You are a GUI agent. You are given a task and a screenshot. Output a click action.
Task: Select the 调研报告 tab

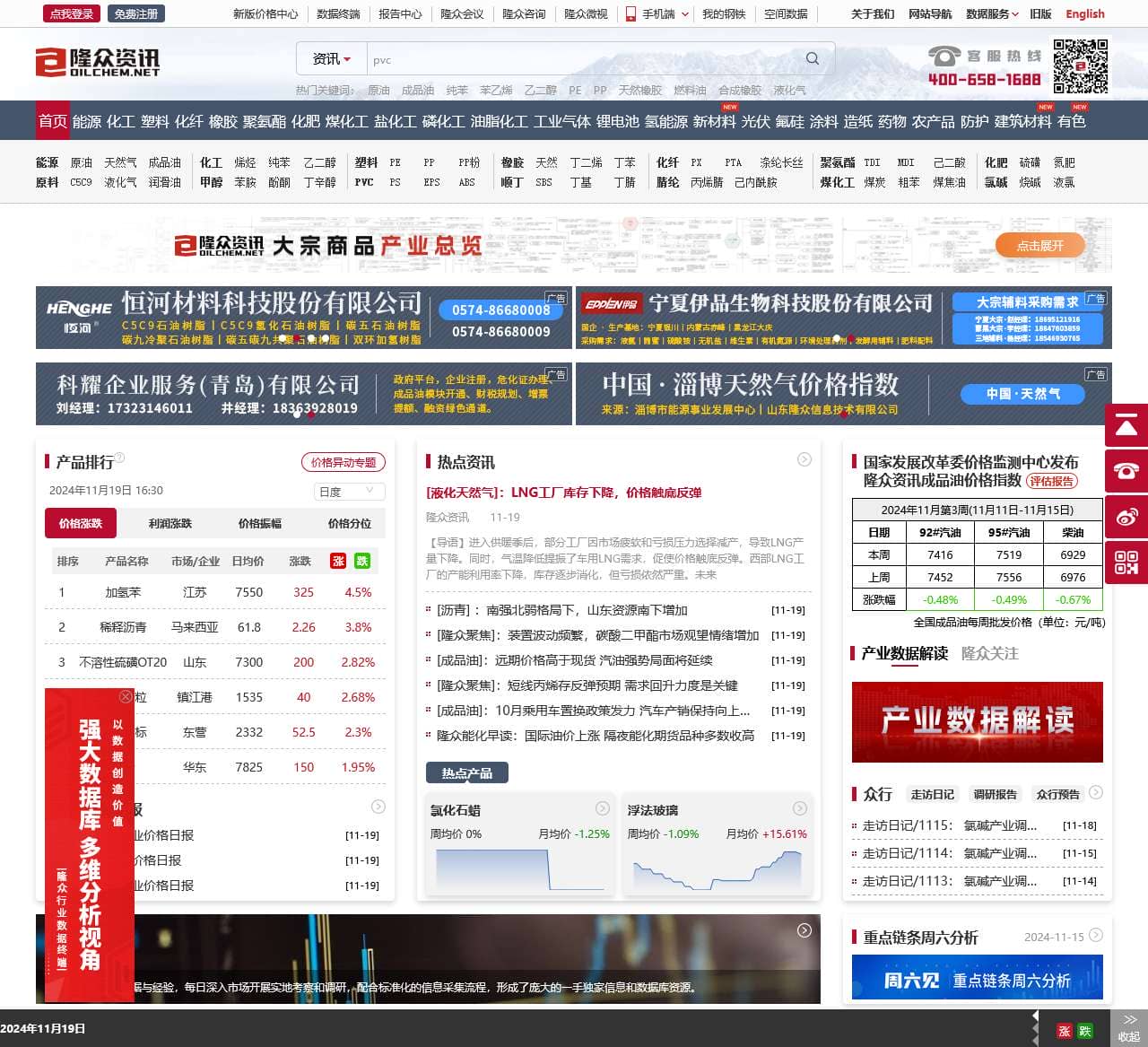(x=996, y=794)
